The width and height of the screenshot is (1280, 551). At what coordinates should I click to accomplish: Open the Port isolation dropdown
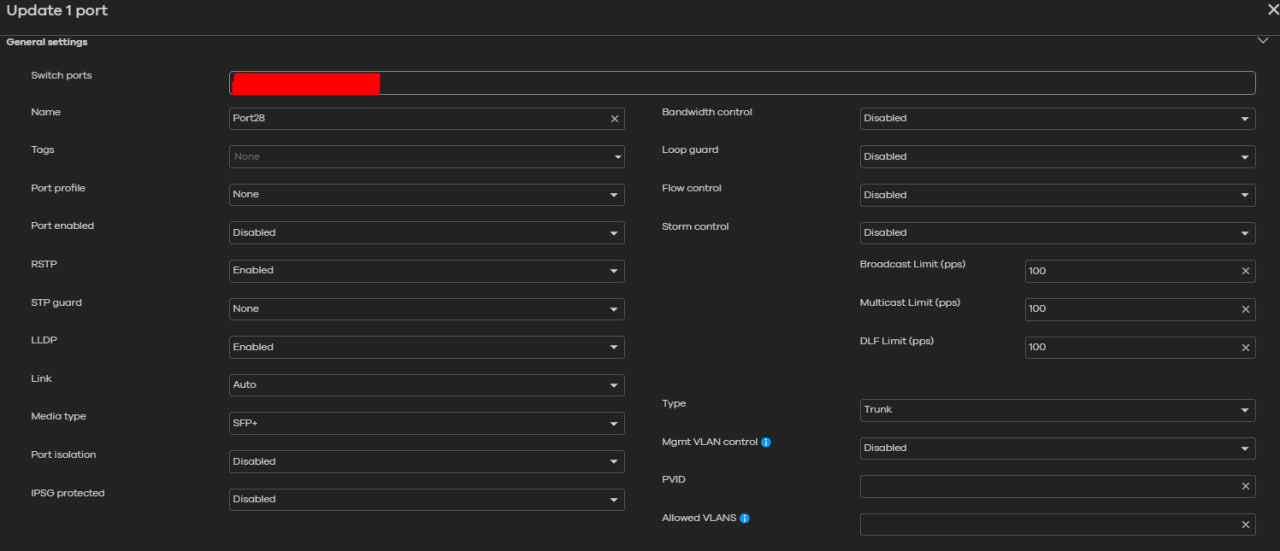click(x=427, y=461)
